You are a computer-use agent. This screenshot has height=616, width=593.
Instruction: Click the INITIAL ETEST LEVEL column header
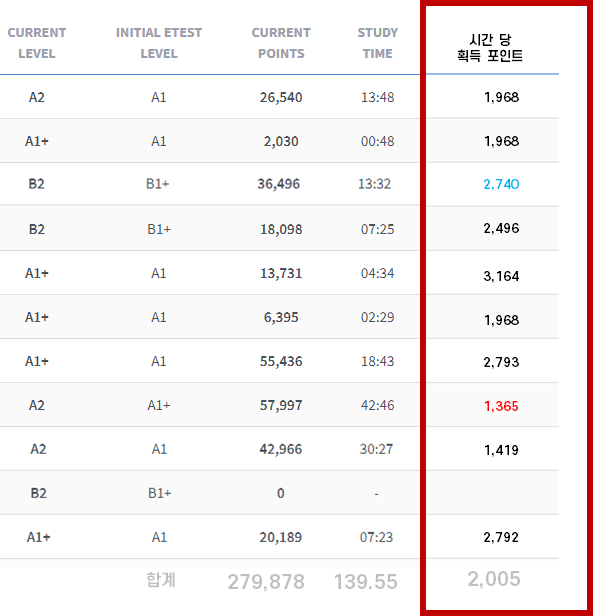click(x=159, y=43)
